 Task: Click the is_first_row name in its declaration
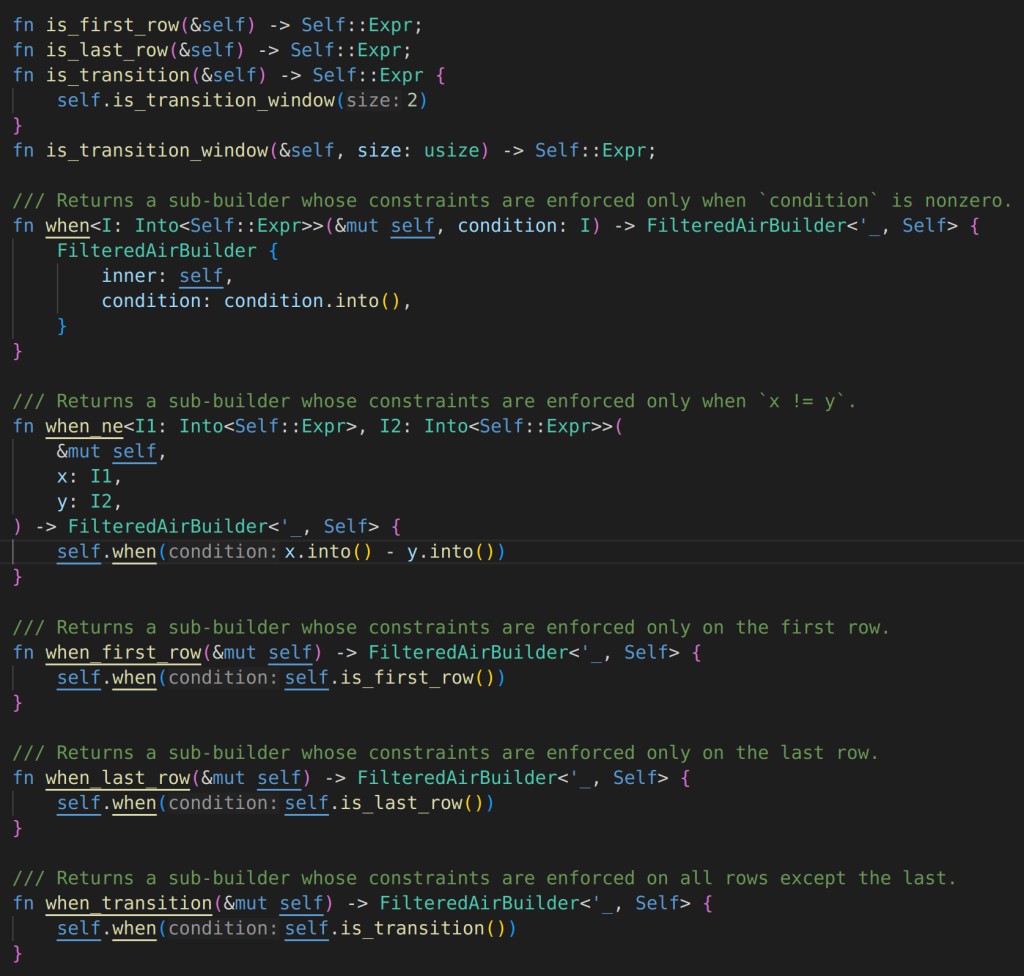point(112,25)
